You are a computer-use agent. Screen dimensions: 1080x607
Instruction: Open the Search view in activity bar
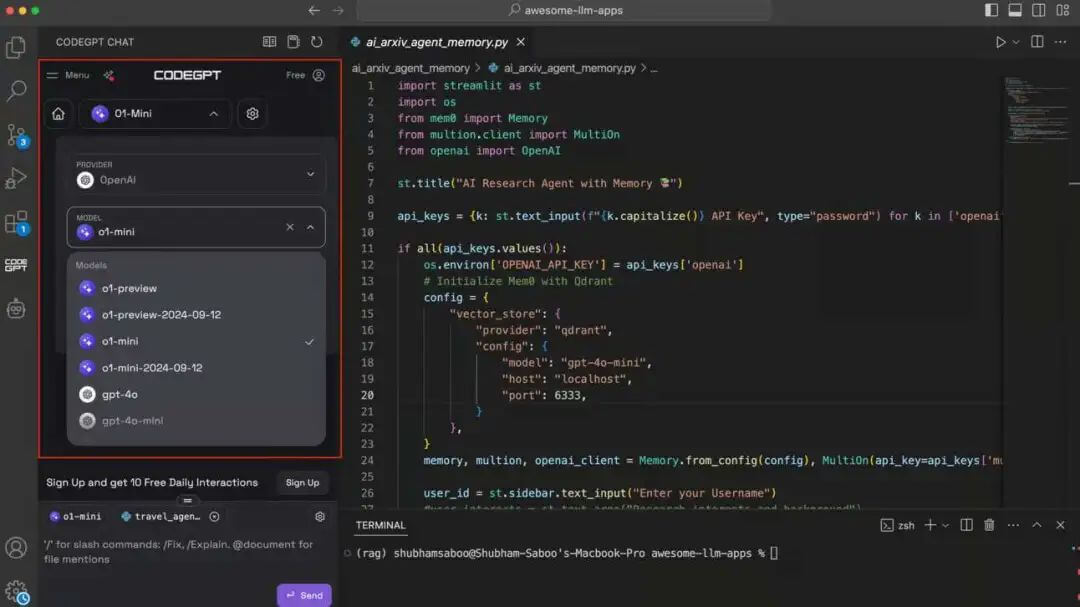[16, 90]
